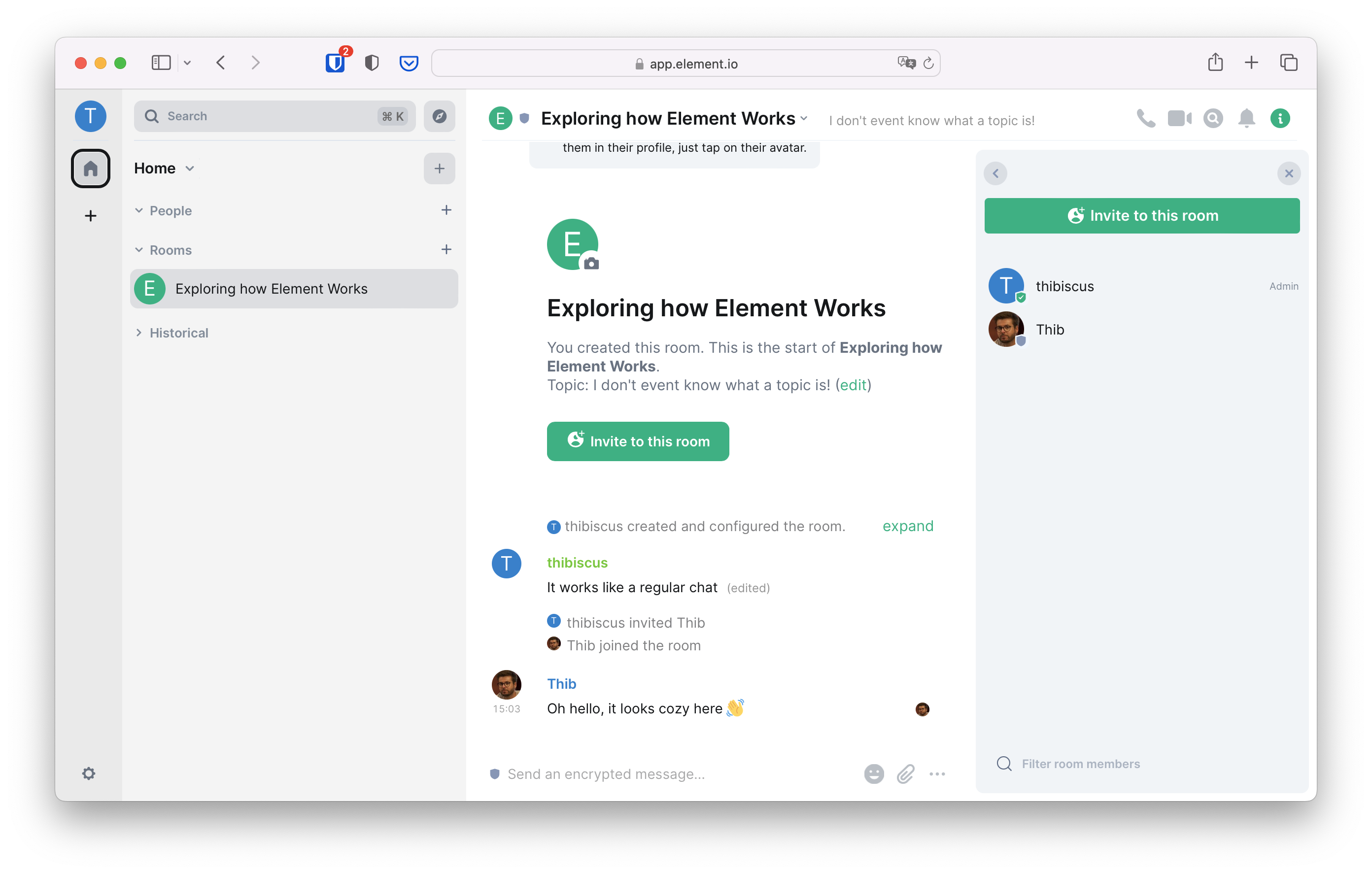Screen dimensions: 1372x874
Task: Open the emoji picker in composer
Action: 873,773
